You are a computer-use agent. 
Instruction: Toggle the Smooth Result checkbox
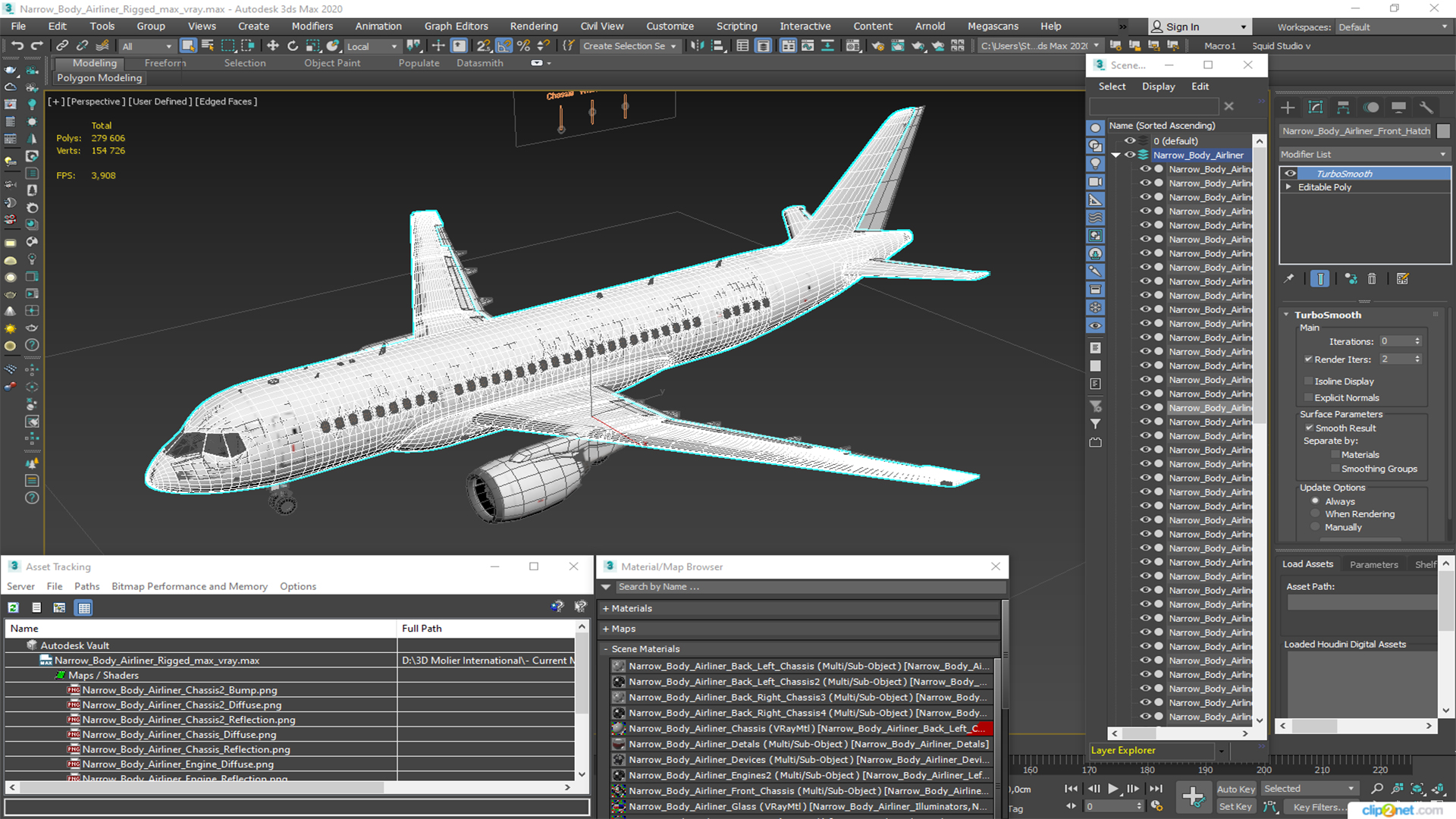(x=1309, y=428)
